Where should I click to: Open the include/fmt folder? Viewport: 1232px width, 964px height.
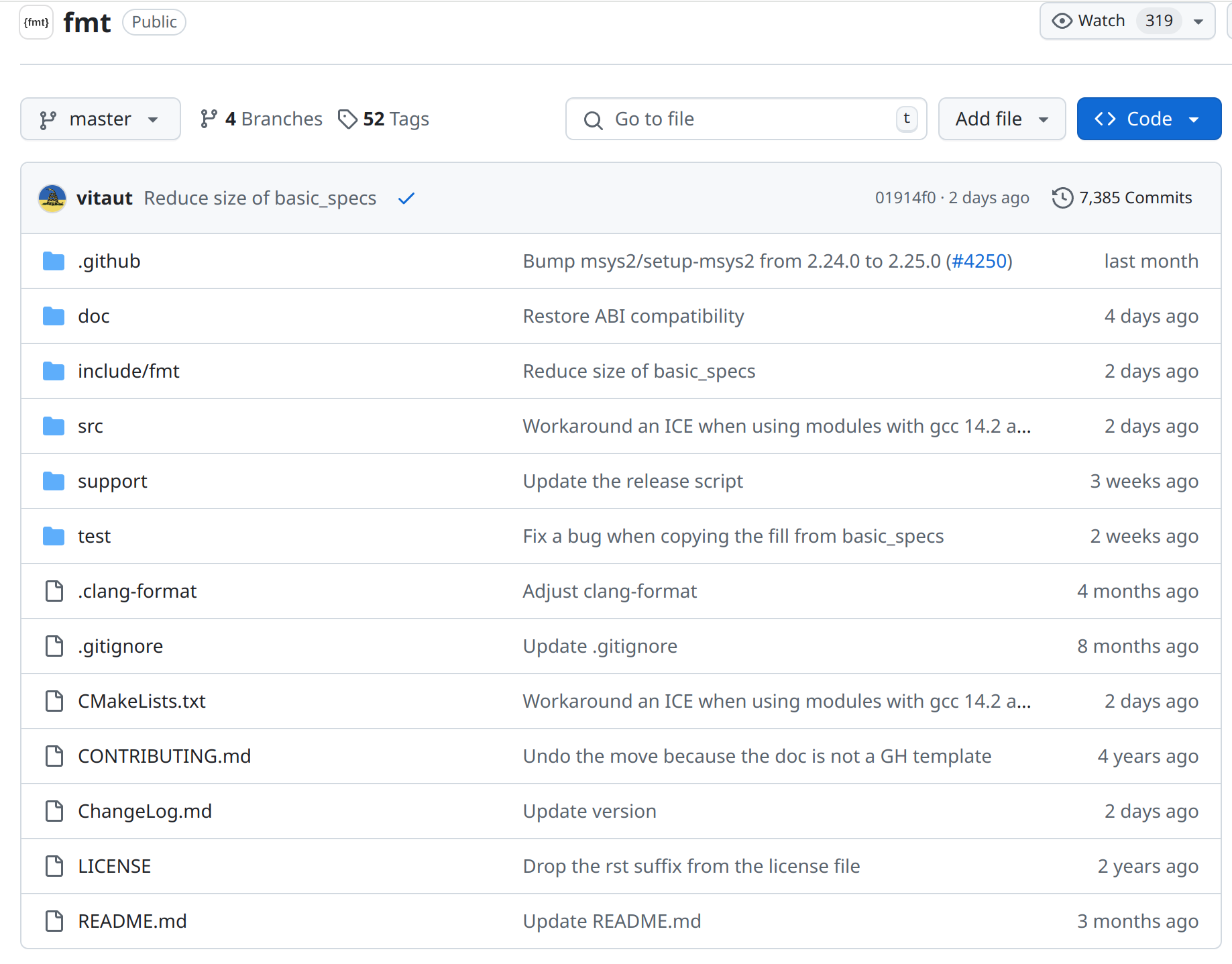(129, 372)
